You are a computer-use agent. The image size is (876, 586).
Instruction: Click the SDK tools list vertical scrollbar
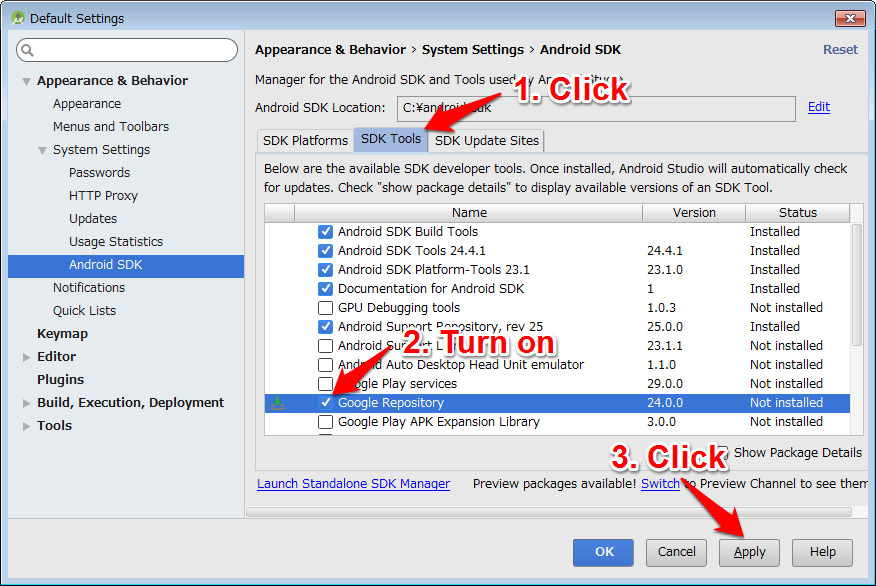point(856,285)
